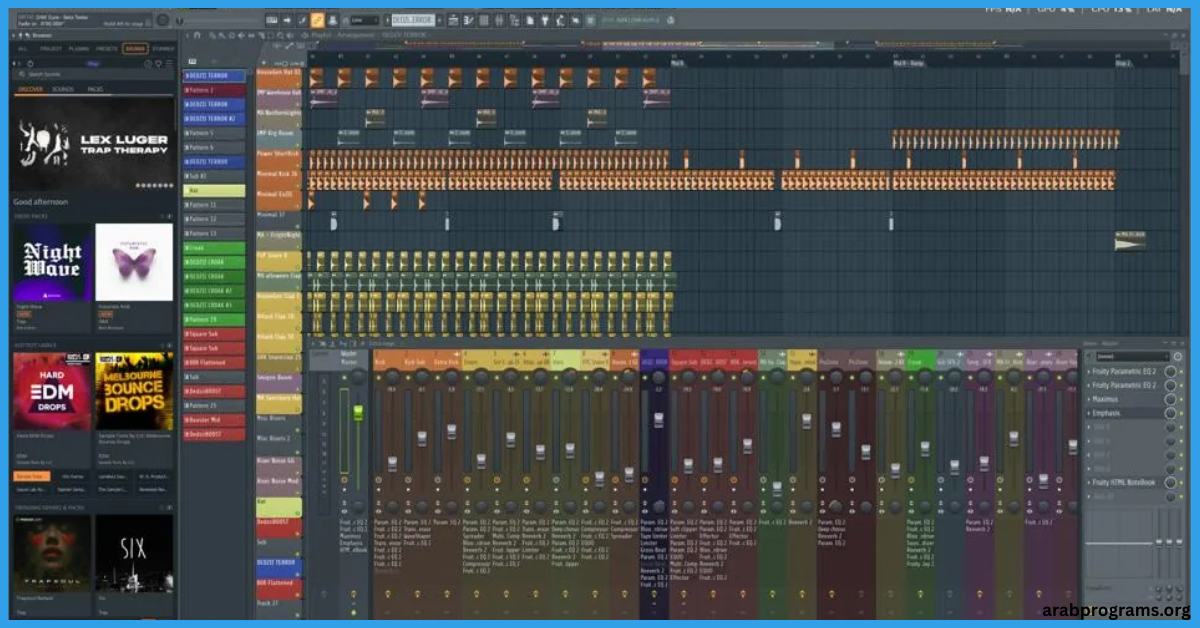1200x628 pixels.
Task: Open the Night Wave pack cover
Action: [52, 262]
